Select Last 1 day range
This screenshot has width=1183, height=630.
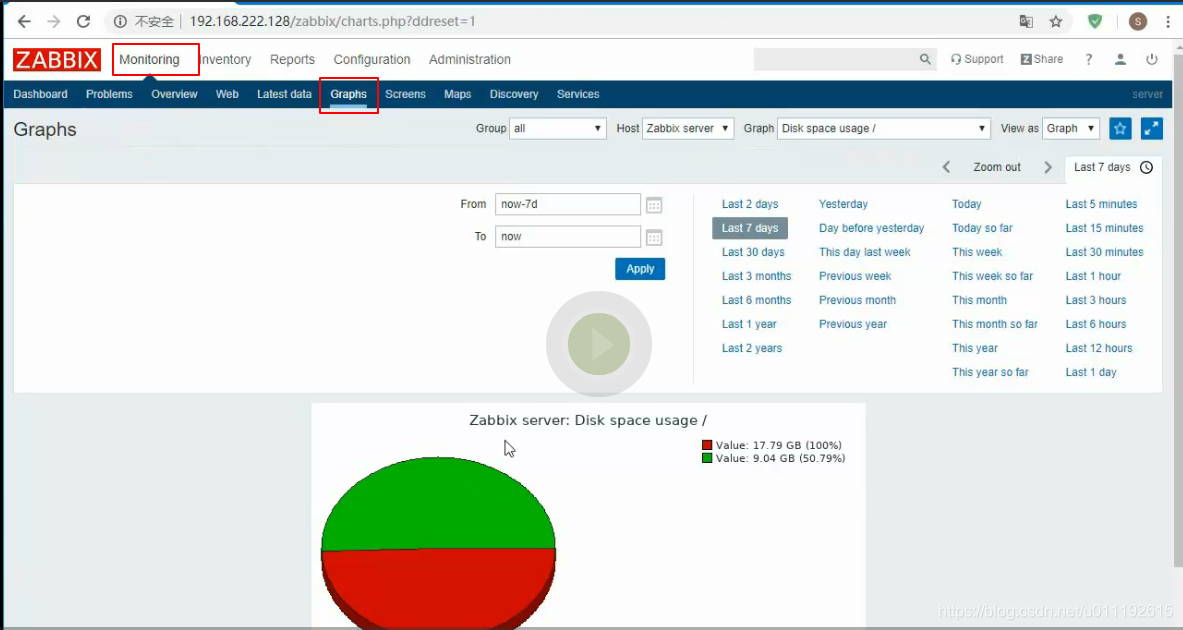1091,372
